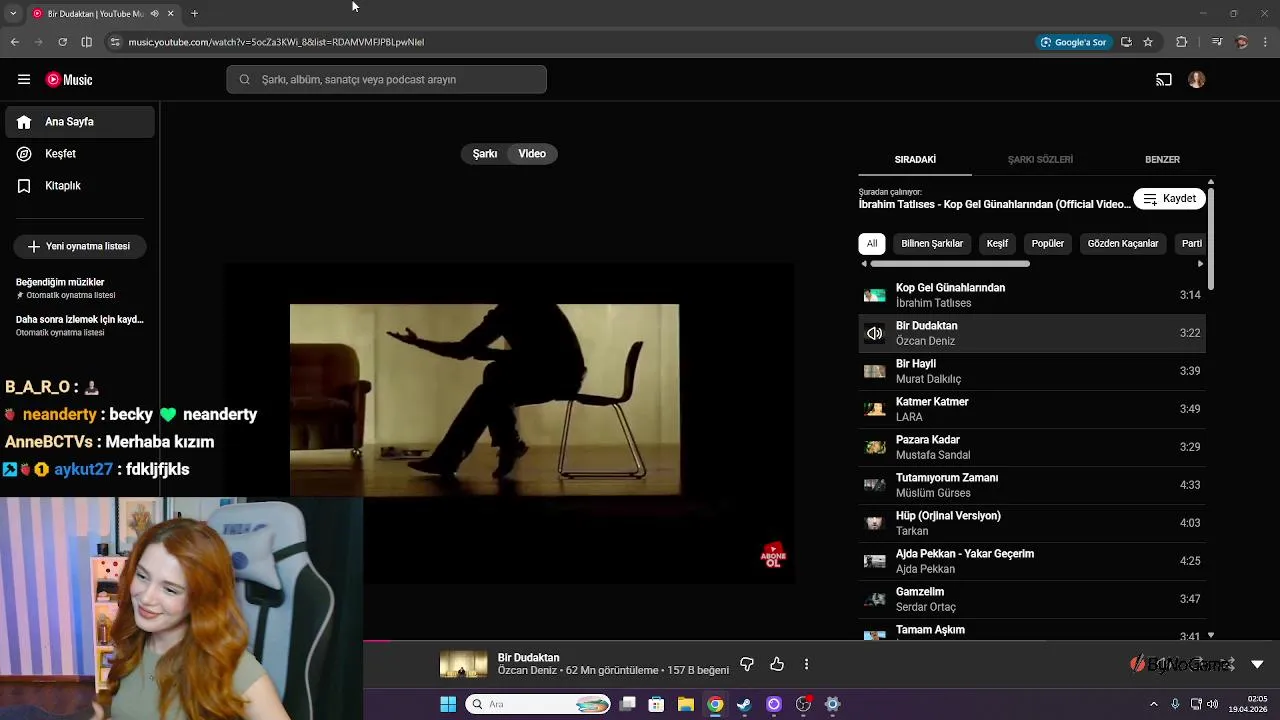Click the YouTube Music logo
Screen dimensions: 1280x720
[x=69, y=80]
